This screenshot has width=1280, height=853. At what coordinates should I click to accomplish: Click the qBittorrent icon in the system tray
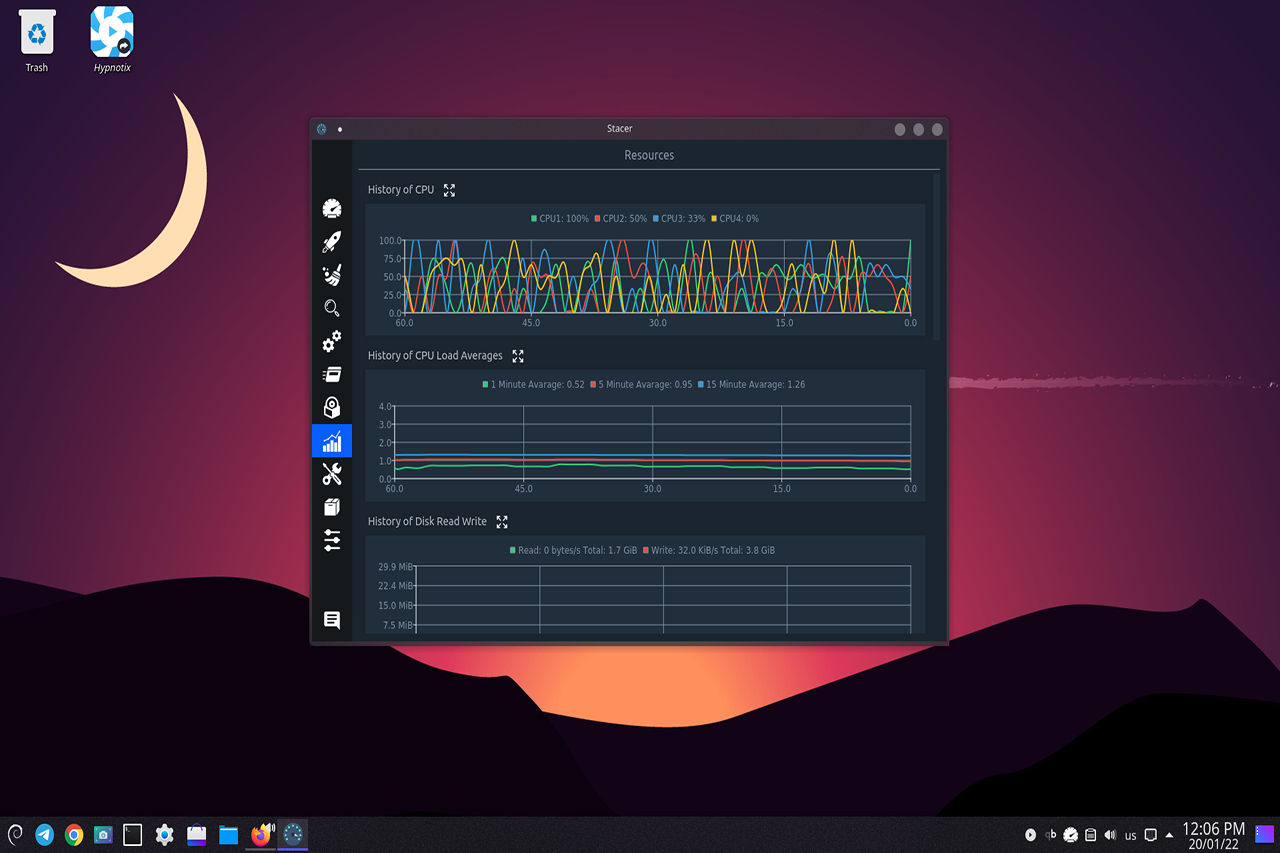point(1050,834)
